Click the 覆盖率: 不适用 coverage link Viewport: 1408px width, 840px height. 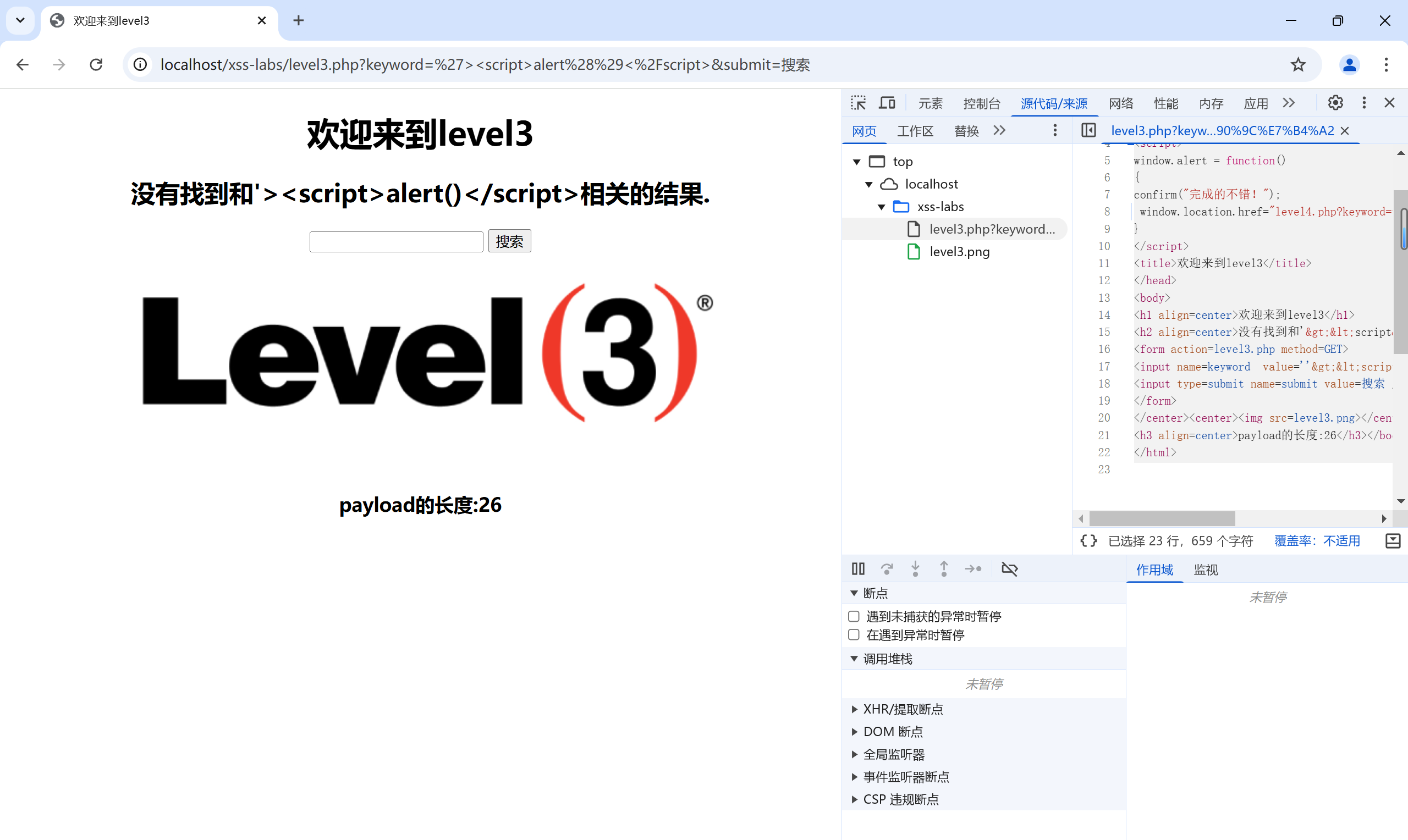point(1317,541)
